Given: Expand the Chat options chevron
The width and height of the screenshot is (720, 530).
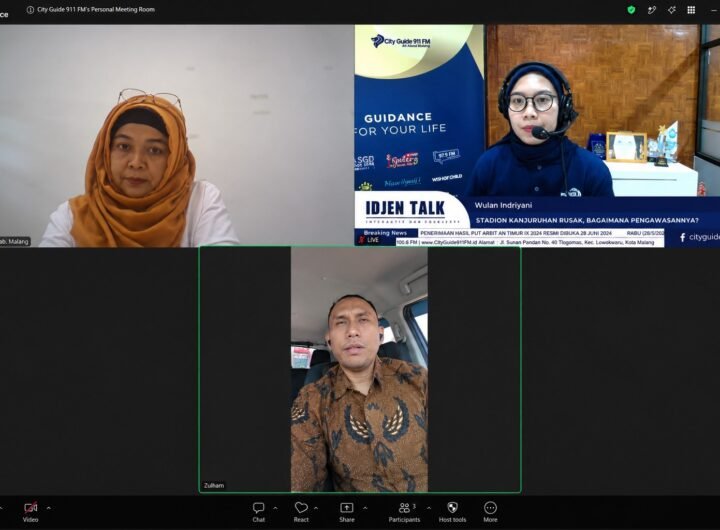Looking at the screenshot, I should 276,508.
